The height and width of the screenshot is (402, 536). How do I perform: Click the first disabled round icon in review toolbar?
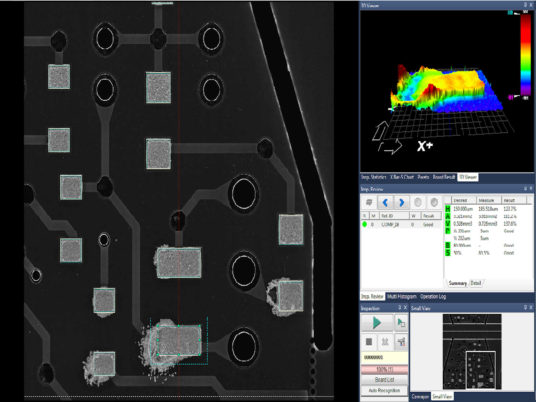[418, 202]
